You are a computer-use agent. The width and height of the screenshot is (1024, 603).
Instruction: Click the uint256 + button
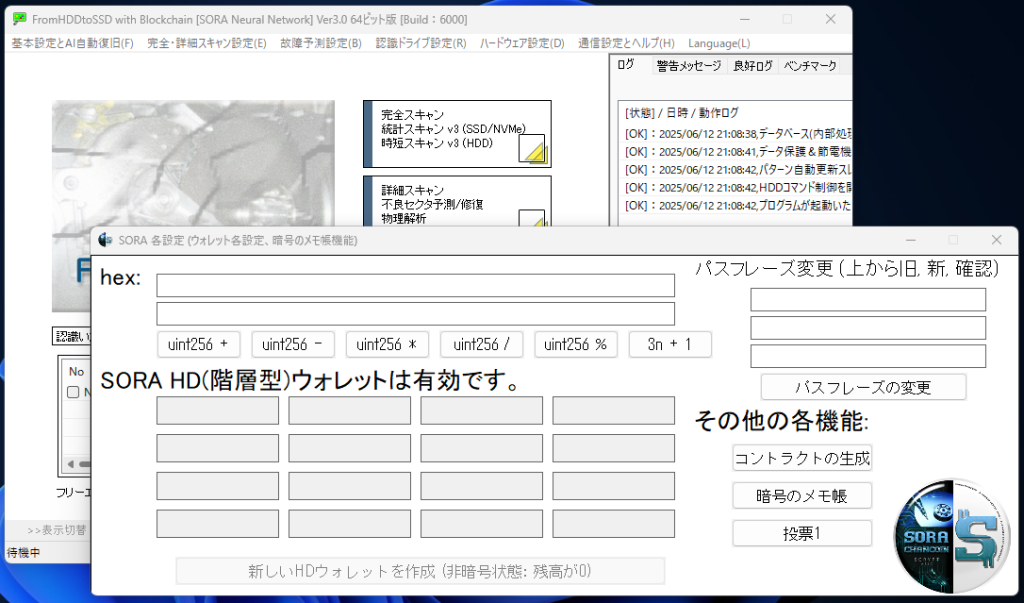point(199,344)
